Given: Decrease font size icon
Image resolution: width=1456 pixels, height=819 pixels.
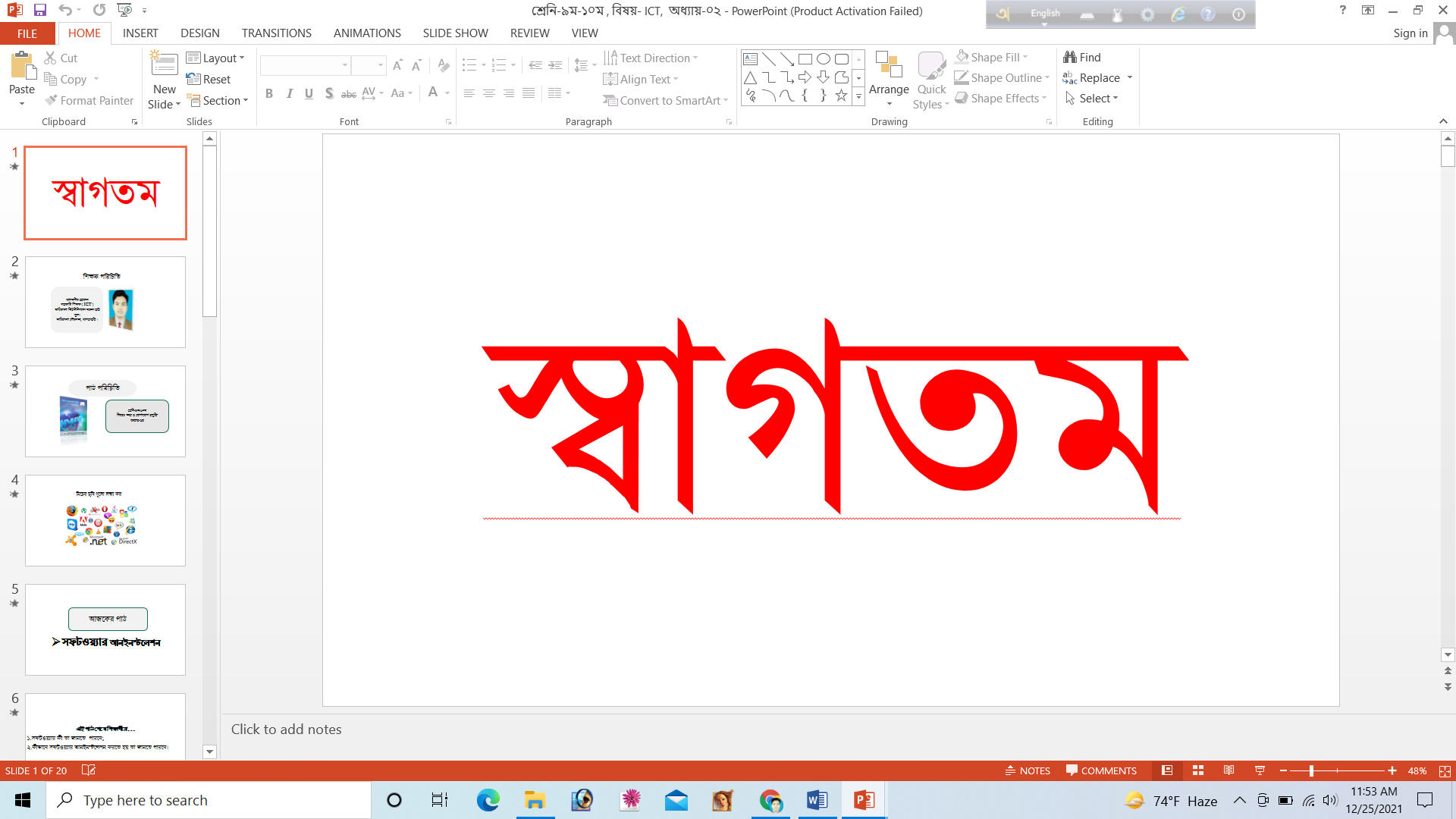Looking at the screenshot, I should (x=416, y=66).
